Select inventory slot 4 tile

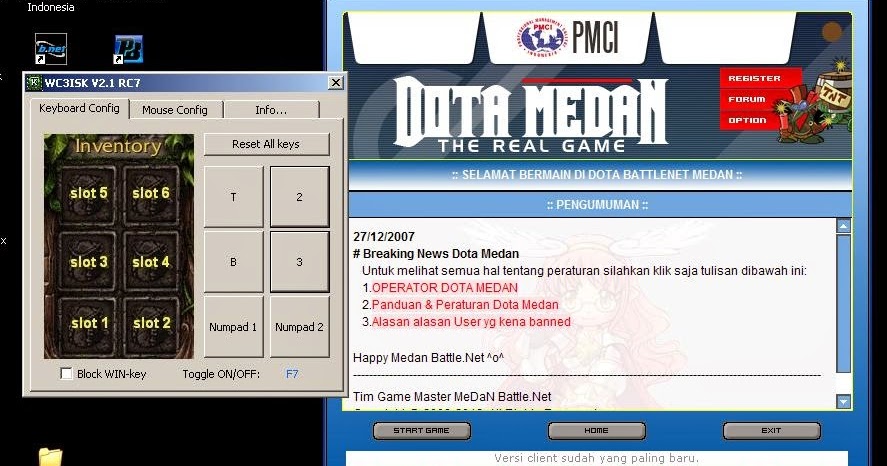(x=150, y=261)
